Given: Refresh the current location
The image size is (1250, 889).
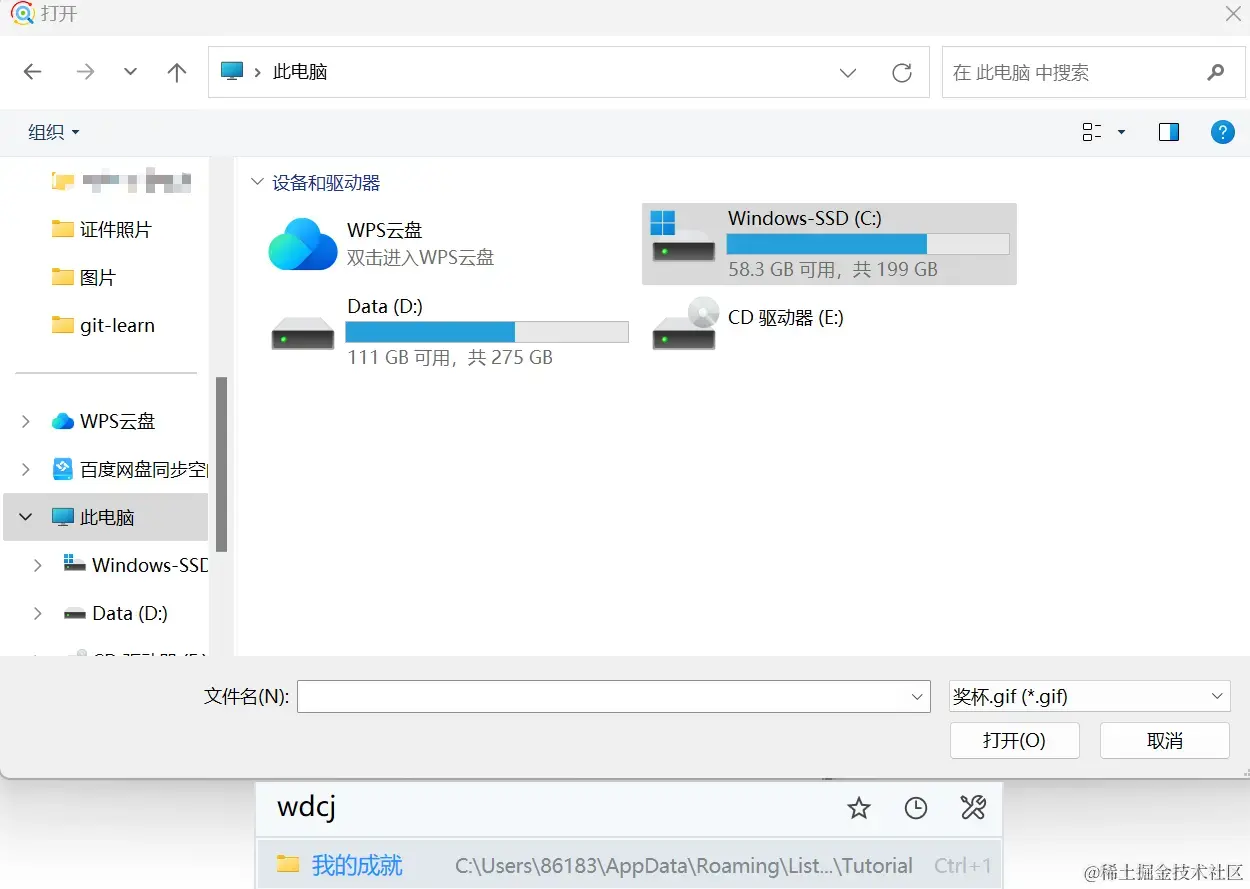Looking at the screenshot, I should point(902,73).
